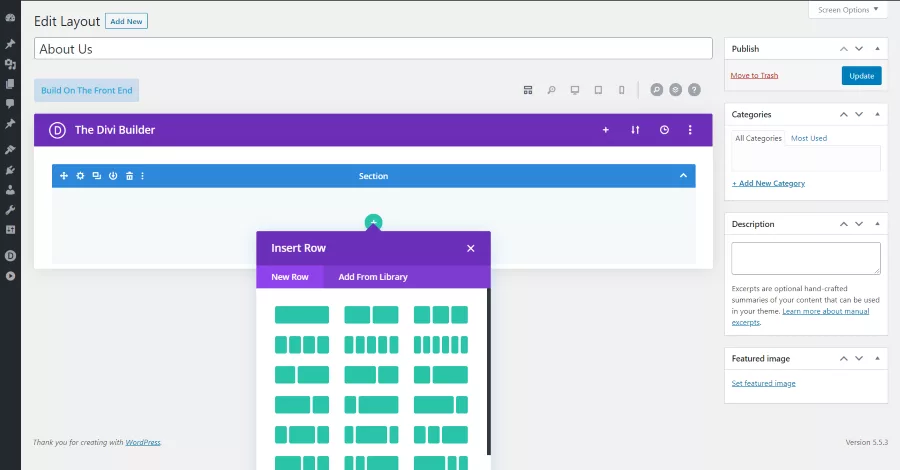Viewport: 900px width, 470px height.
Task: Click the round search icon in the builder toolbar
Action: click(x=657, y=90)
